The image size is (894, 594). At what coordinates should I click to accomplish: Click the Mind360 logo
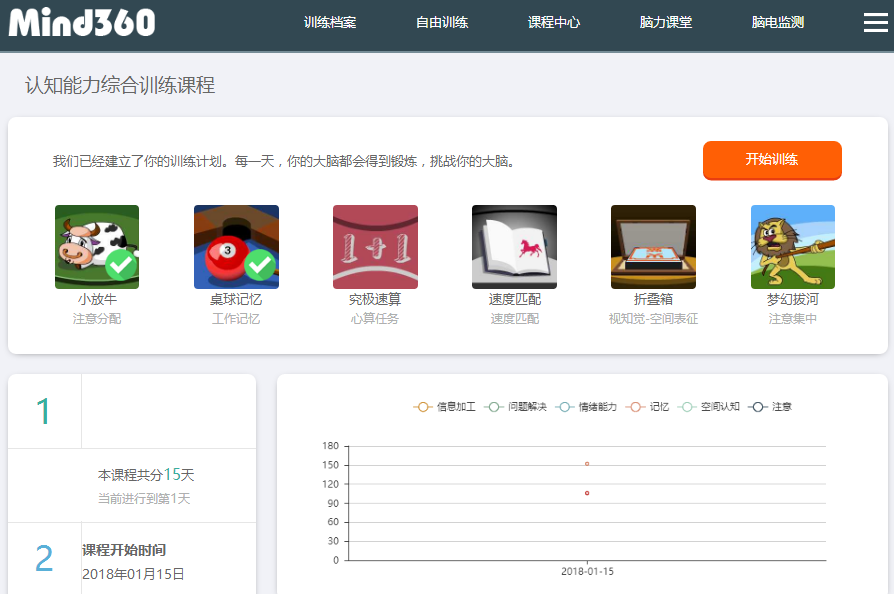point(82,22)
